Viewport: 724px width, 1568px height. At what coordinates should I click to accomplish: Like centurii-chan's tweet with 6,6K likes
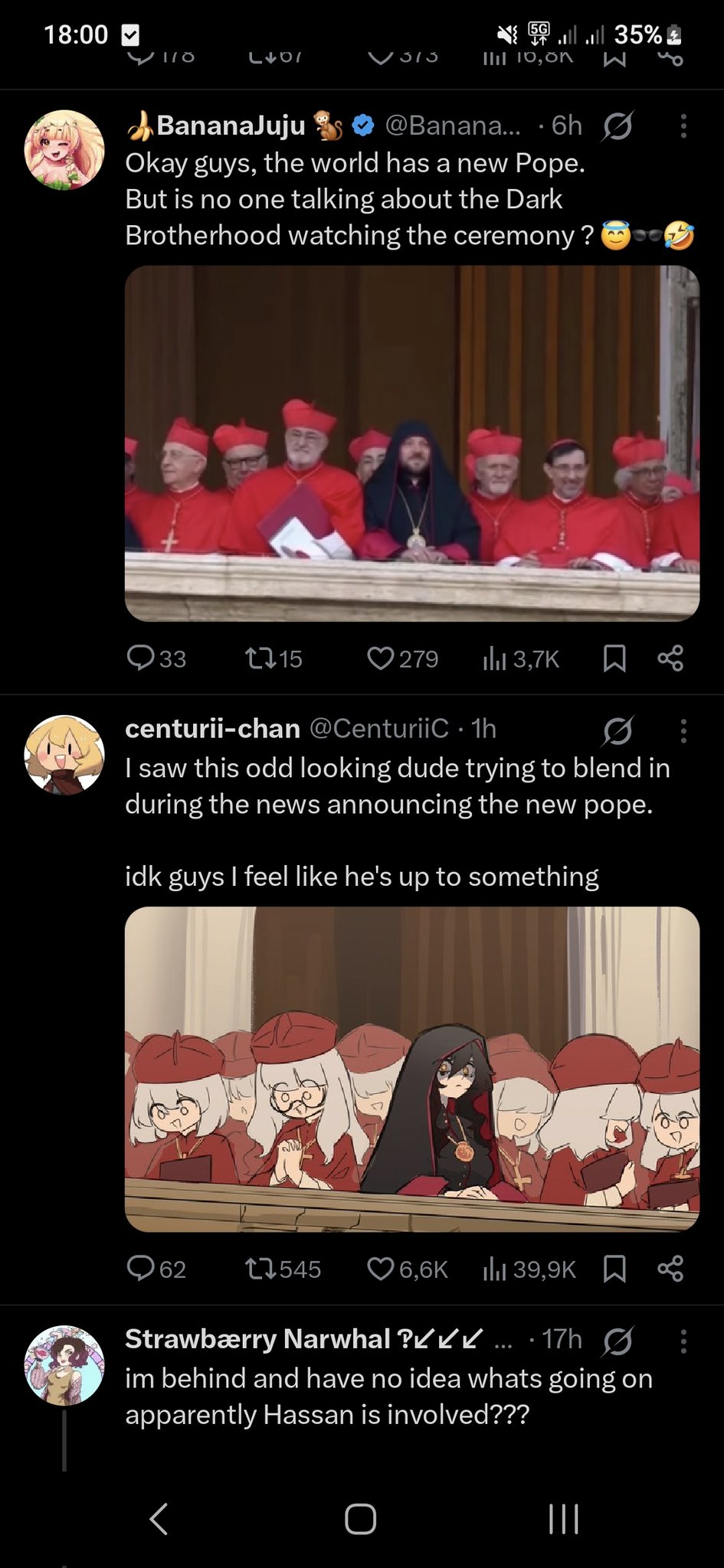(407, 1269)
